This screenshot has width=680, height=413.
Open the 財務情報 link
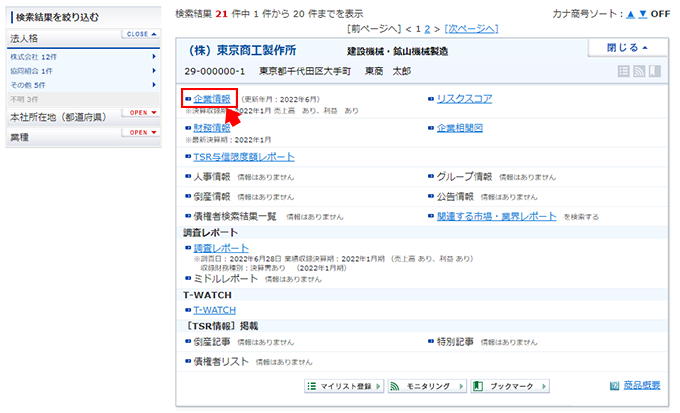(212, 128)
